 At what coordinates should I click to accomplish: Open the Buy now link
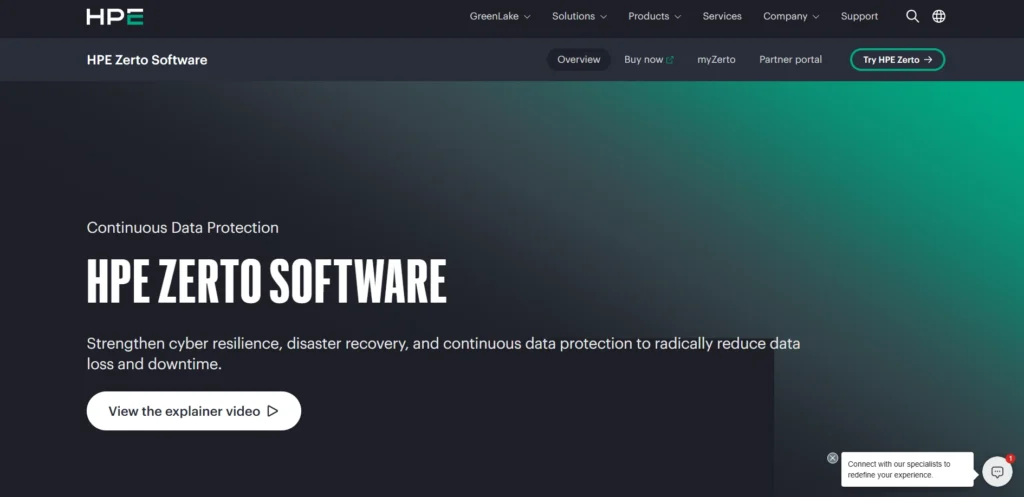(648, 59)
